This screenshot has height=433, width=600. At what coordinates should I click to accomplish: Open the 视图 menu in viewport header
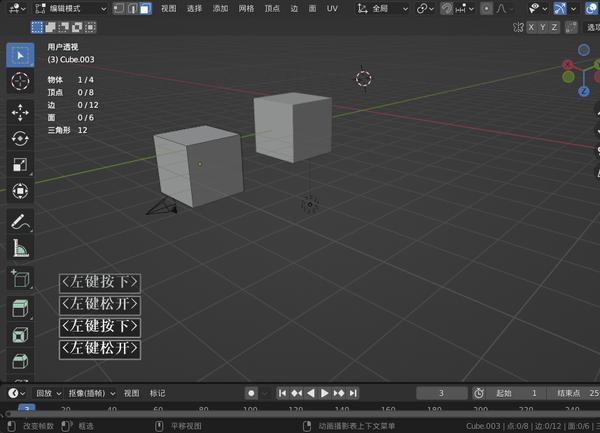coord(168,8)
